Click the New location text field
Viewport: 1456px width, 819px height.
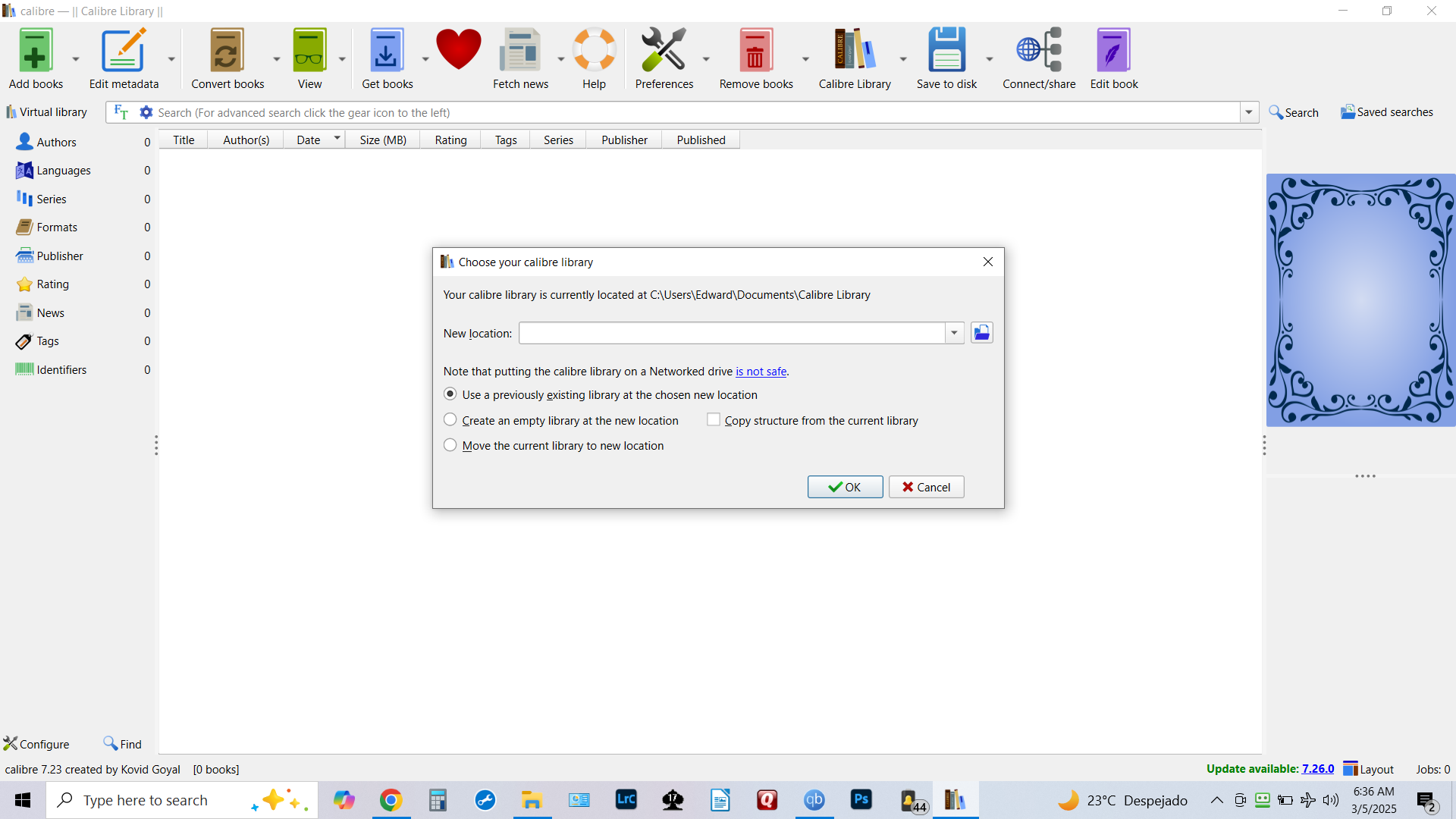(732, 333)
